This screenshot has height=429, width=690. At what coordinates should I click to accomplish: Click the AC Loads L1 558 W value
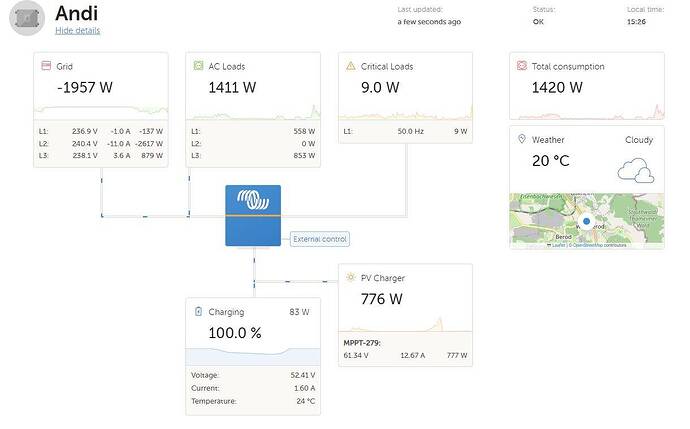pyautogui.click(x=304, y=131)
